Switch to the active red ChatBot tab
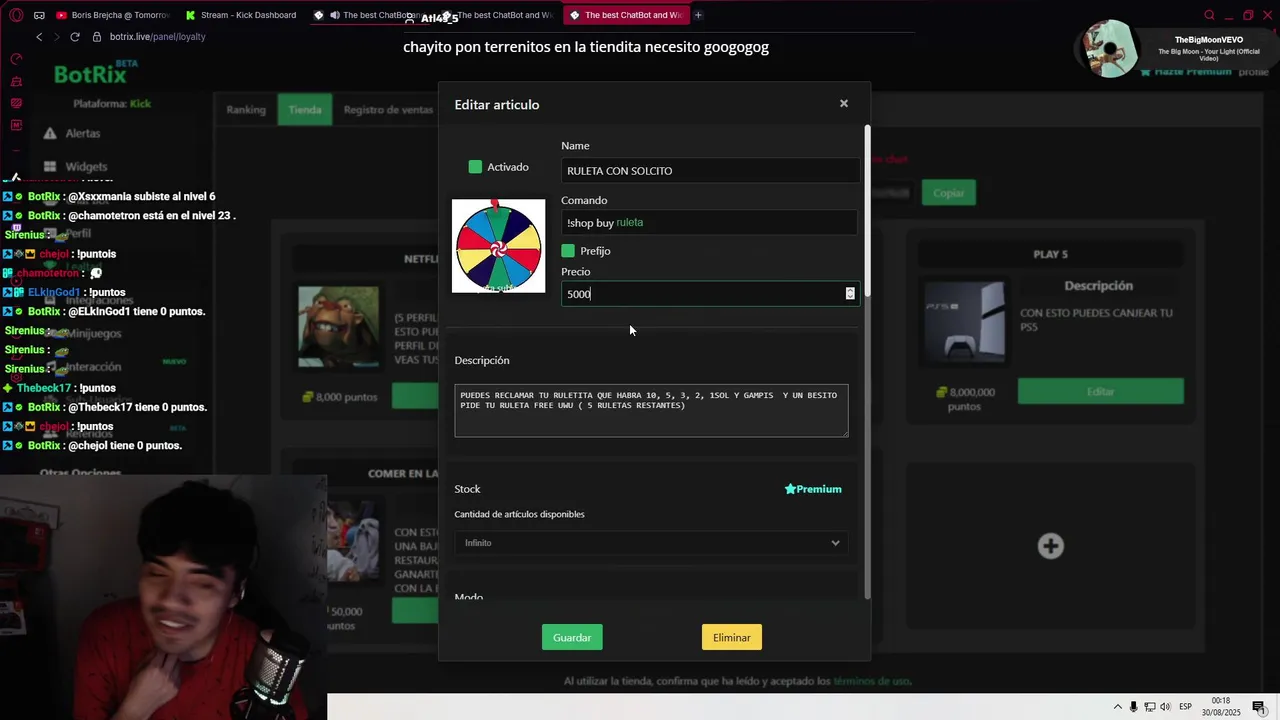The image size is (1280, 720). click(x=626, y=15)
